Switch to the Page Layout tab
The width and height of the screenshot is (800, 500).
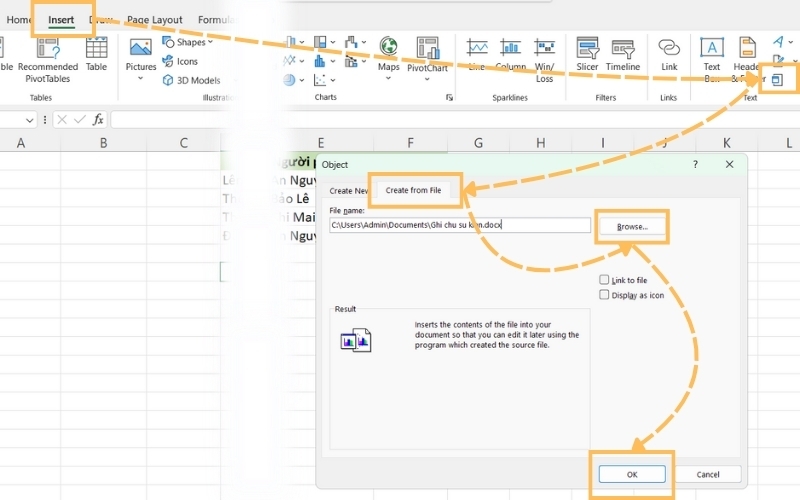tap(155, 19)
